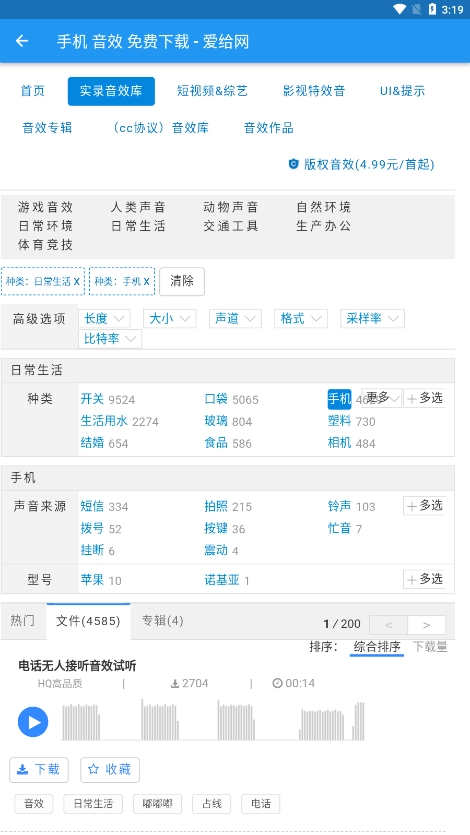
Task: Open the 格式 dropdown
Action: tap(301, 318)
